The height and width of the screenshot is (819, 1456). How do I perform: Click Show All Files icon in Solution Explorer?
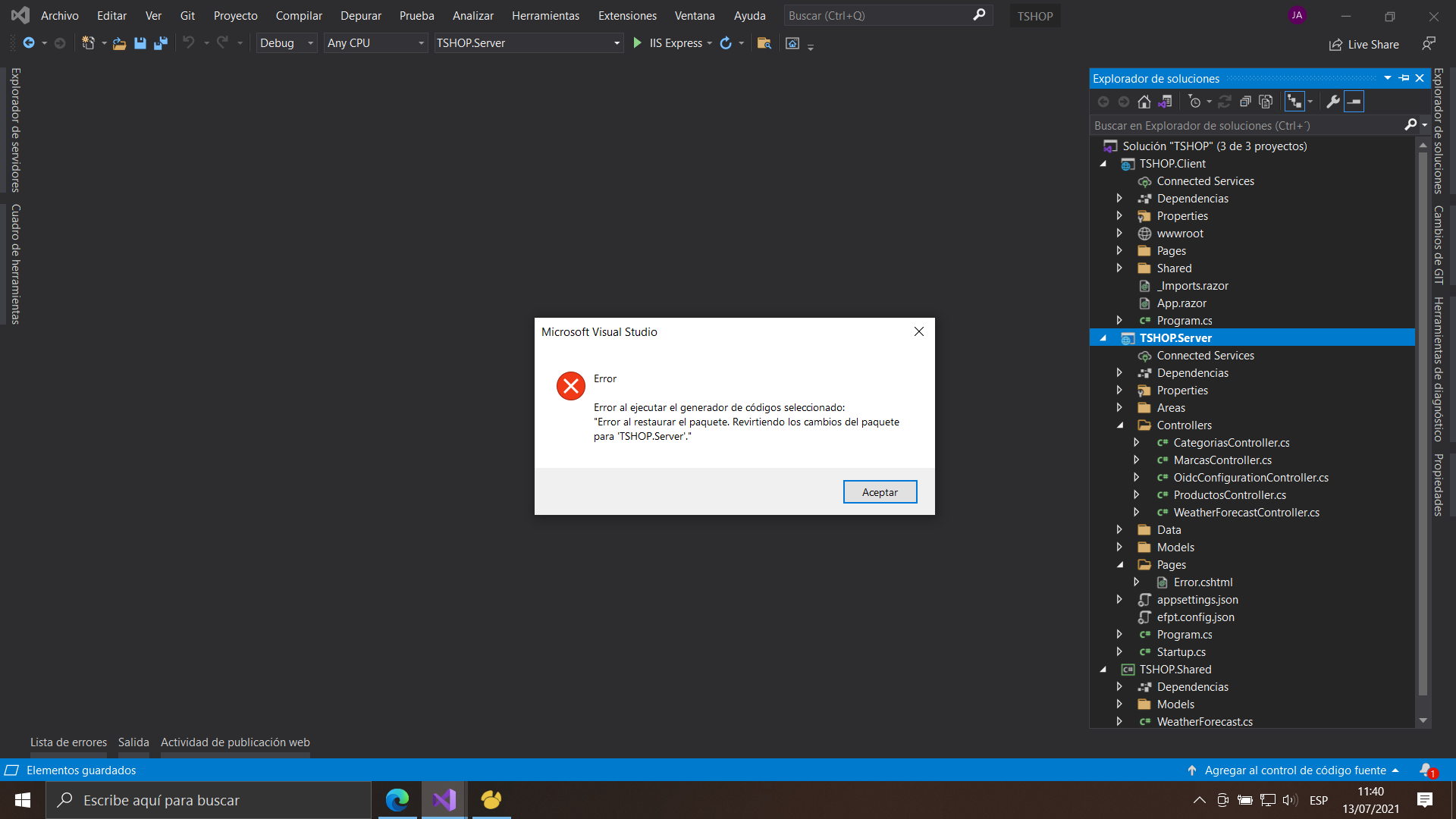click(1266, 102)
